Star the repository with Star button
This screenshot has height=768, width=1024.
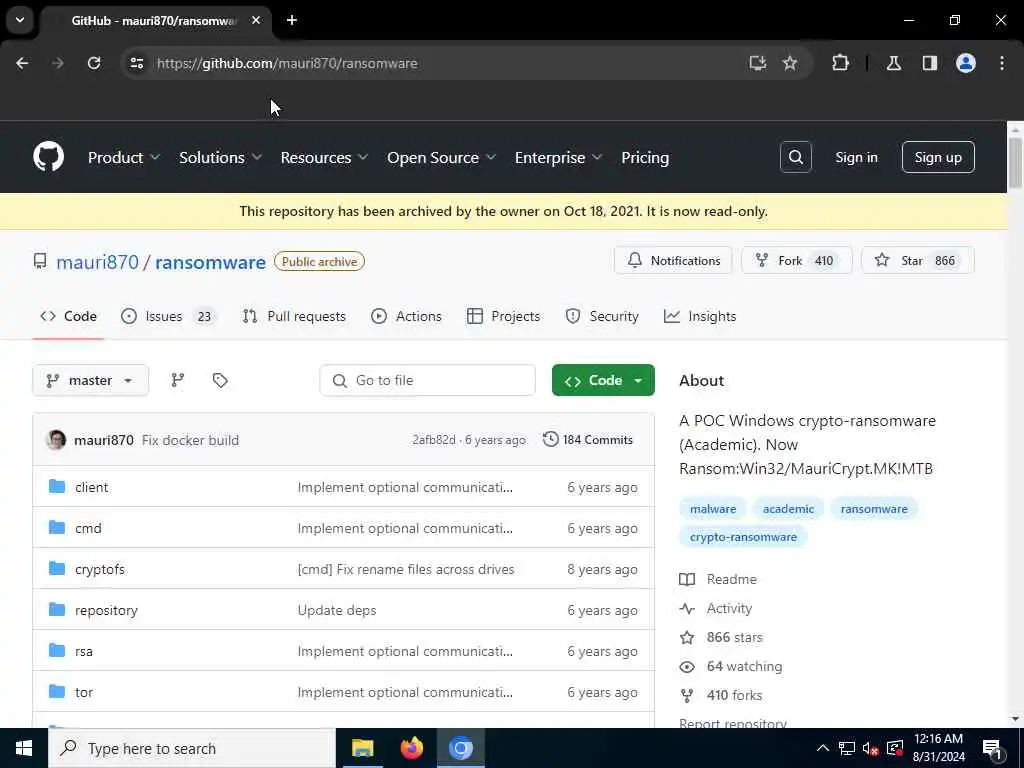pyautogui.click(x=918, y=261)
